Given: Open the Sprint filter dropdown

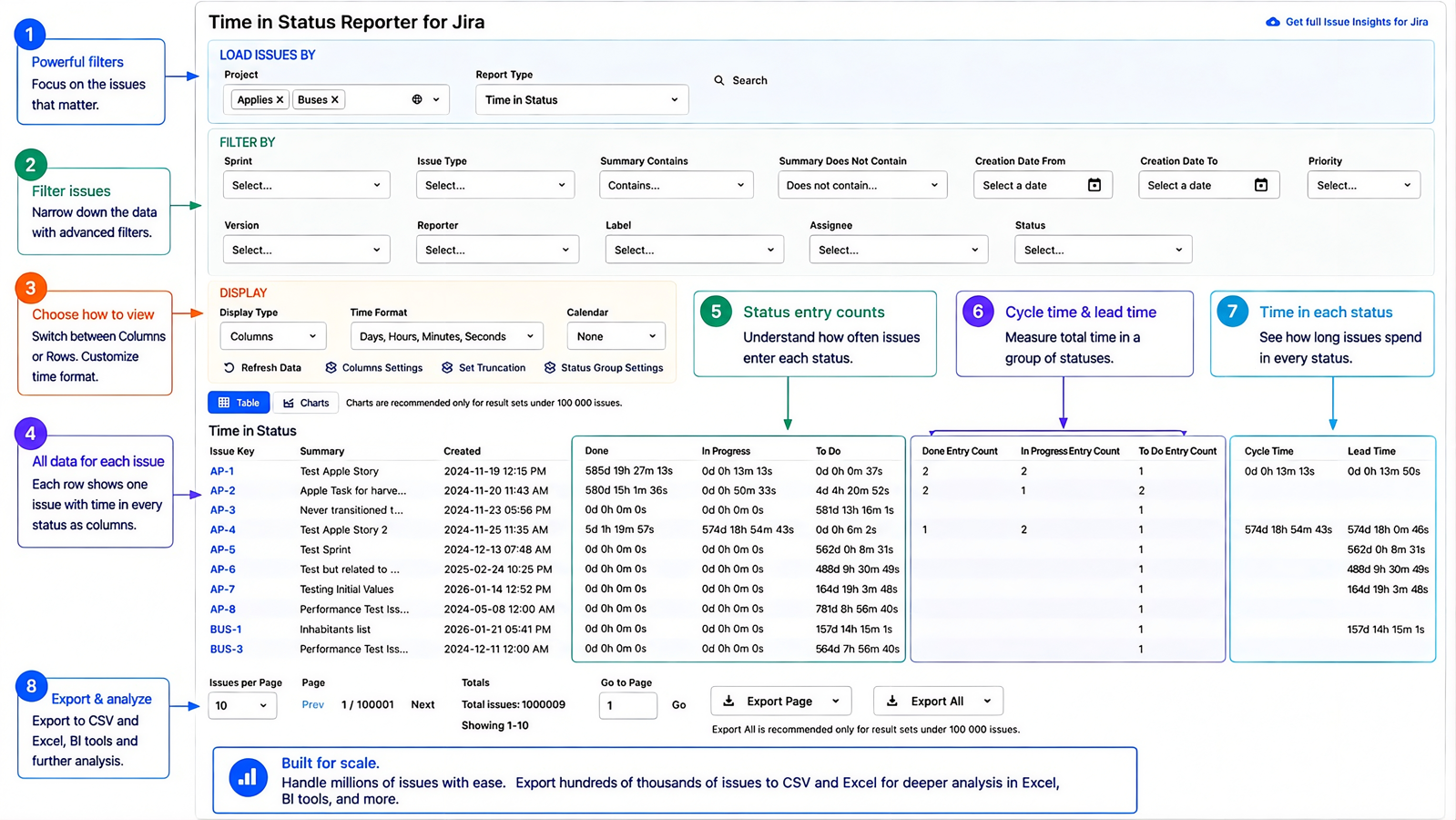Looking at the screenshot, I should tap(307, 185).
